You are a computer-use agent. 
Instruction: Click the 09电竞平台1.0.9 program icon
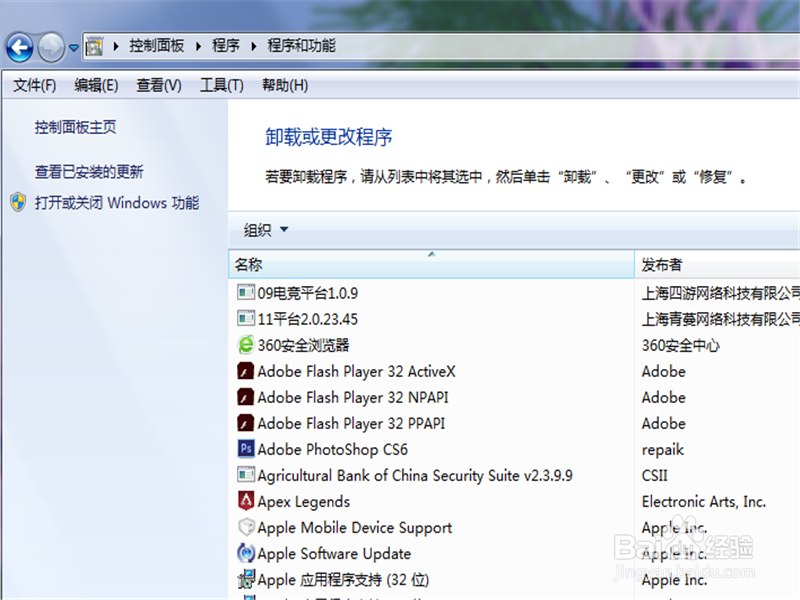click(246, 292)
